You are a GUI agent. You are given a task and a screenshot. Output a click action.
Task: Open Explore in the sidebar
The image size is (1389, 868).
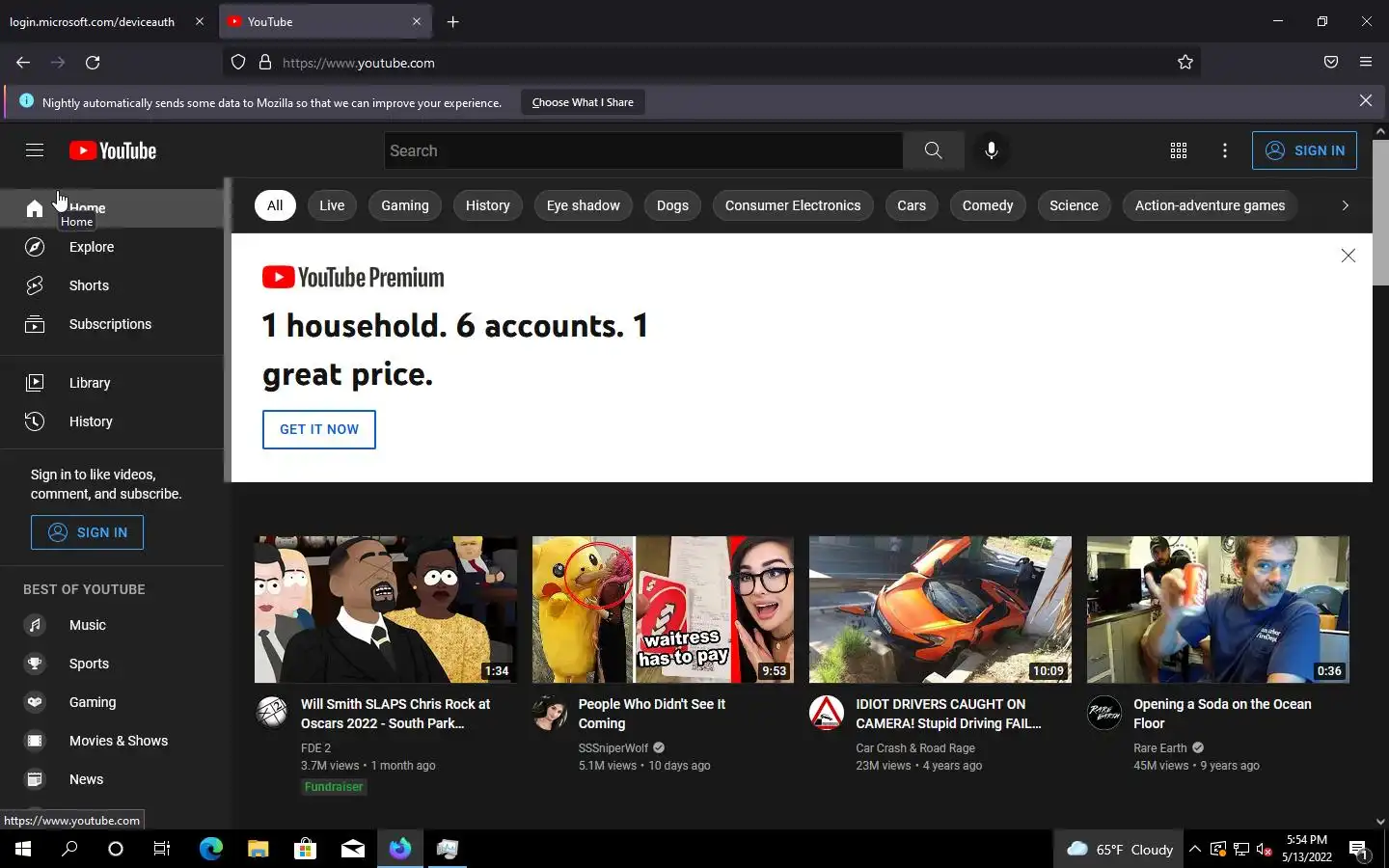[112, 247]
